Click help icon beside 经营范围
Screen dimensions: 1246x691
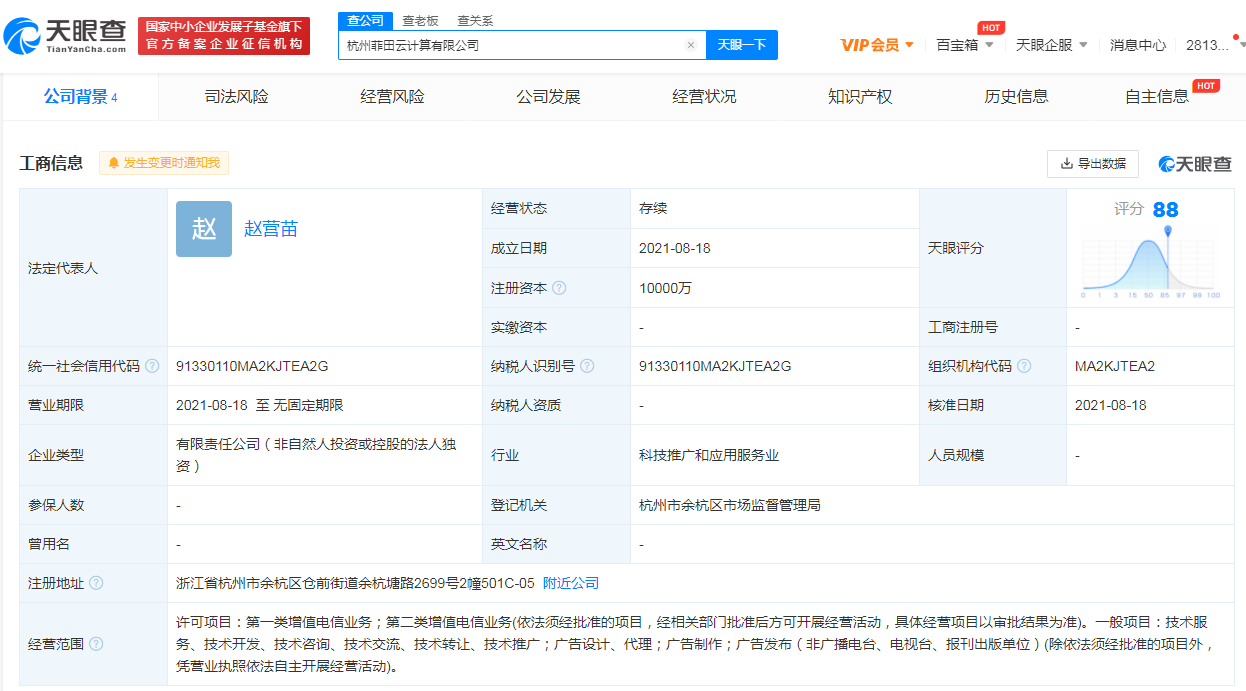coord(96,643)
